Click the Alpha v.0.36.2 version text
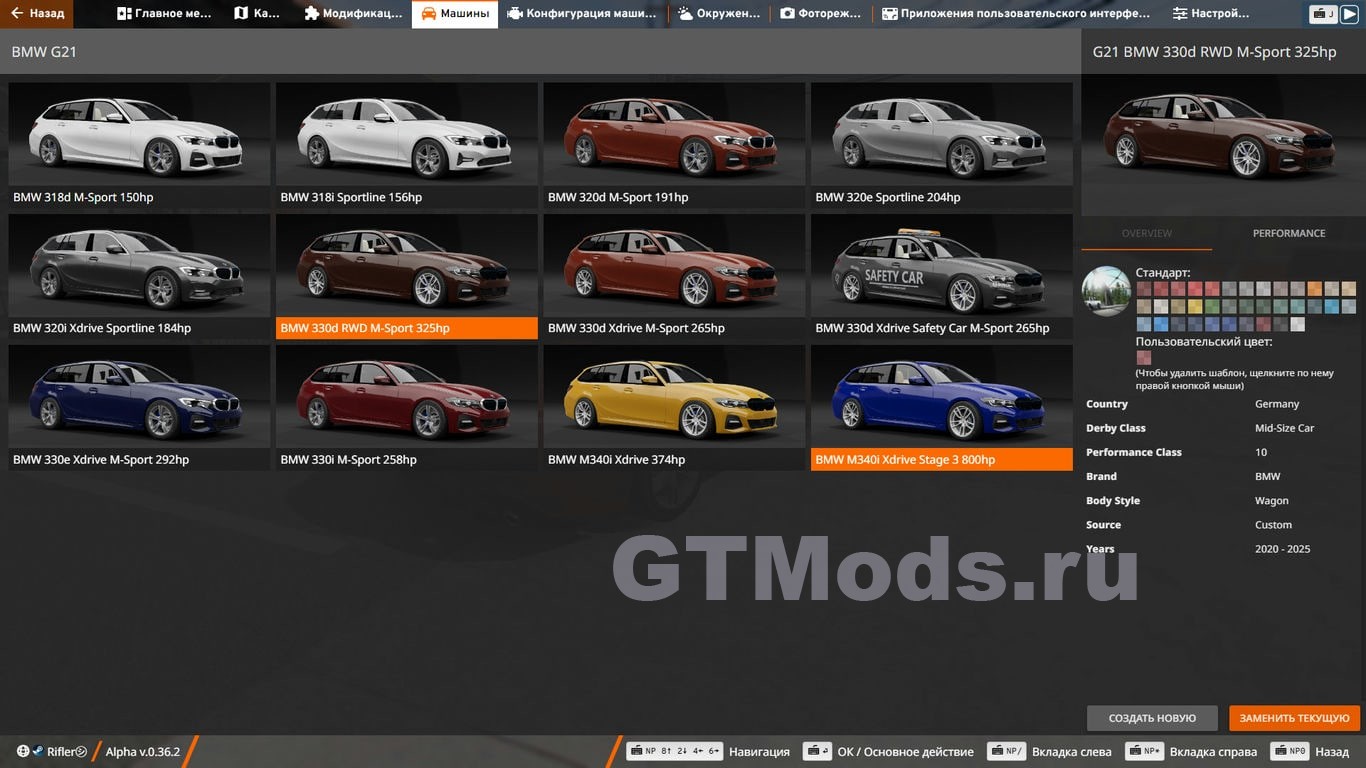1366x768 pixels. pyautogui.click(x=143, y=751)
